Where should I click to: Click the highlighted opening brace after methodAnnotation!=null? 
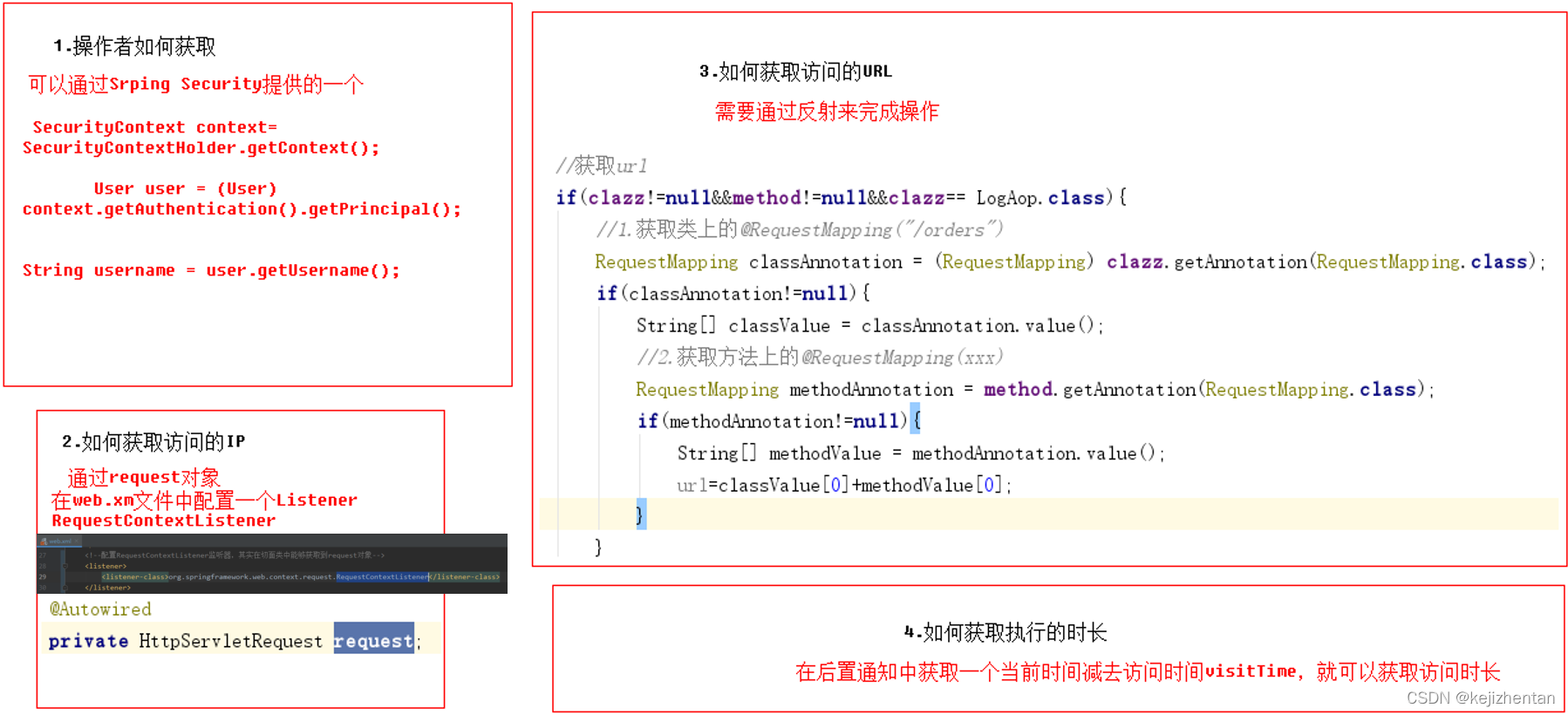[x=916, y=420]
